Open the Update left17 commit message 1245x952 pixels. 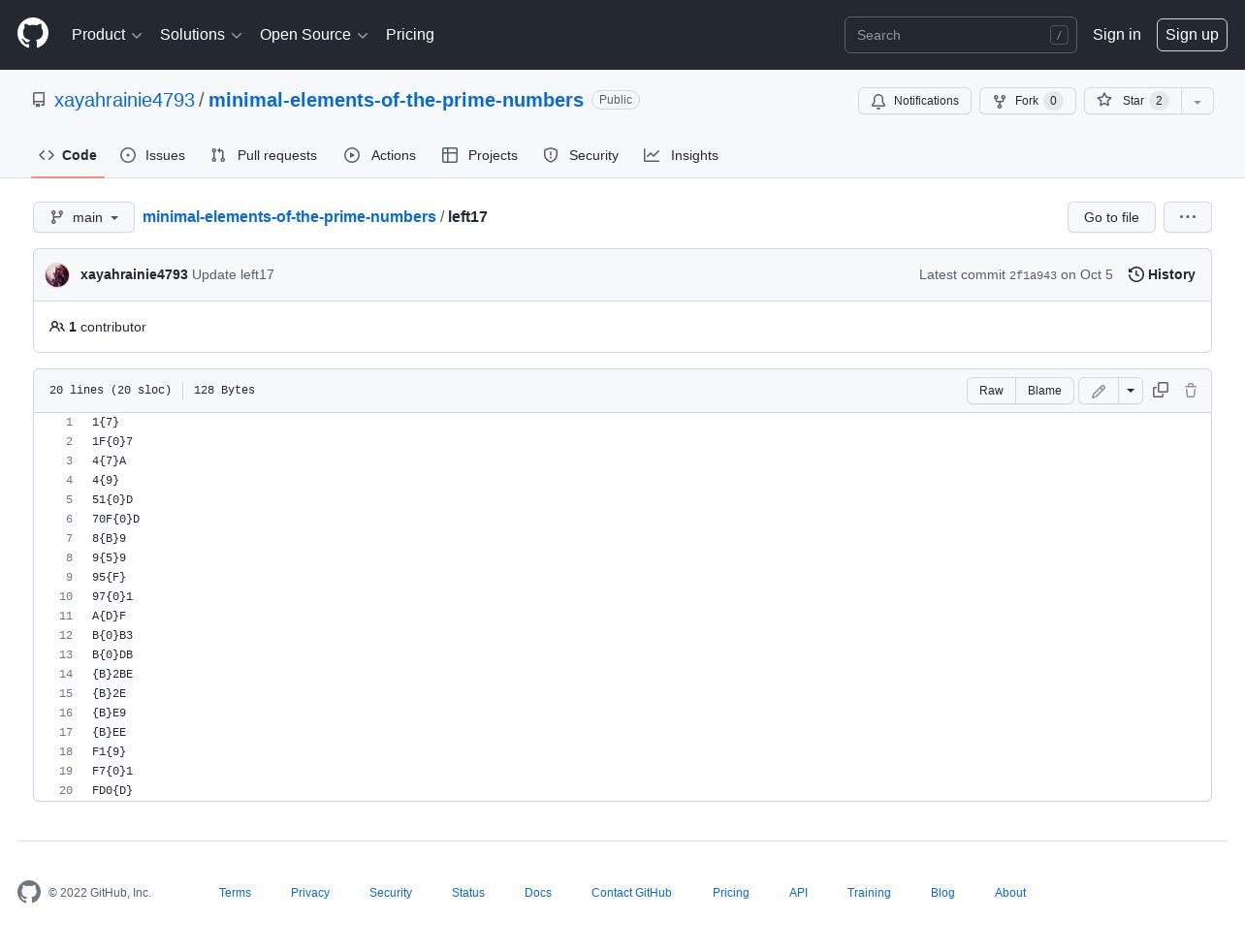pyautogui.click(x=233, y=275)
